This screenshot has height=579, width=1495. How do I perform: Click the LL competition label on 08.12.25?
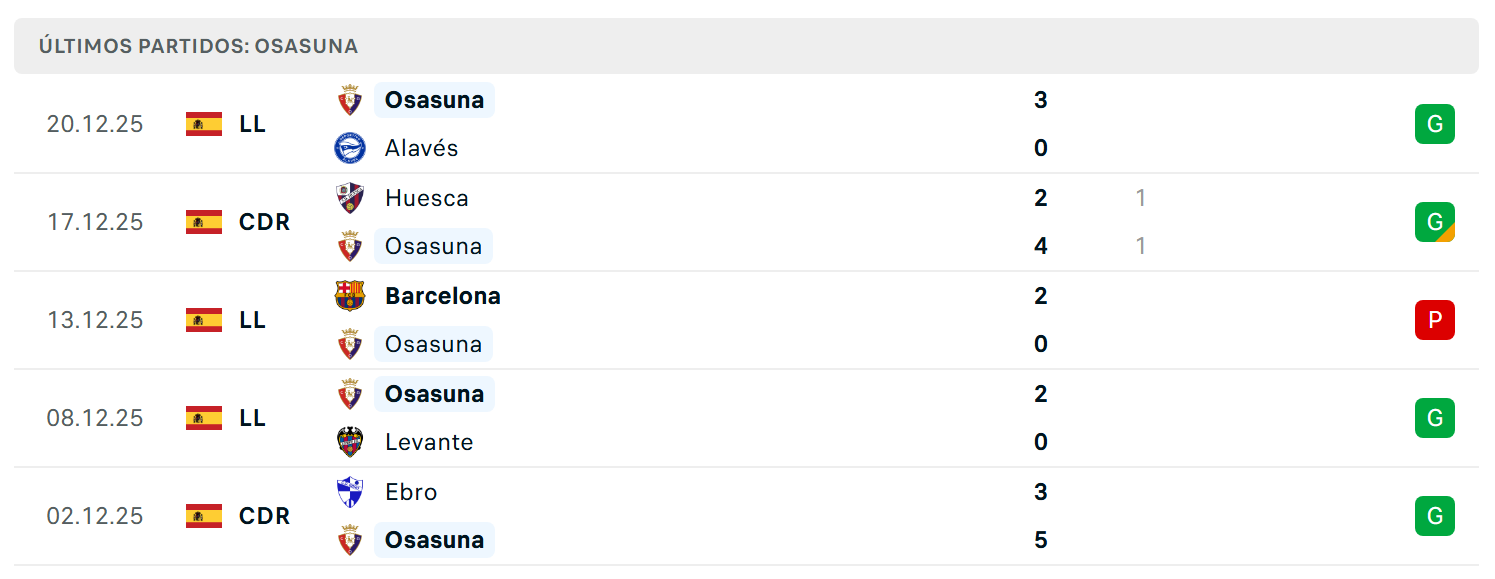point(253,418)
